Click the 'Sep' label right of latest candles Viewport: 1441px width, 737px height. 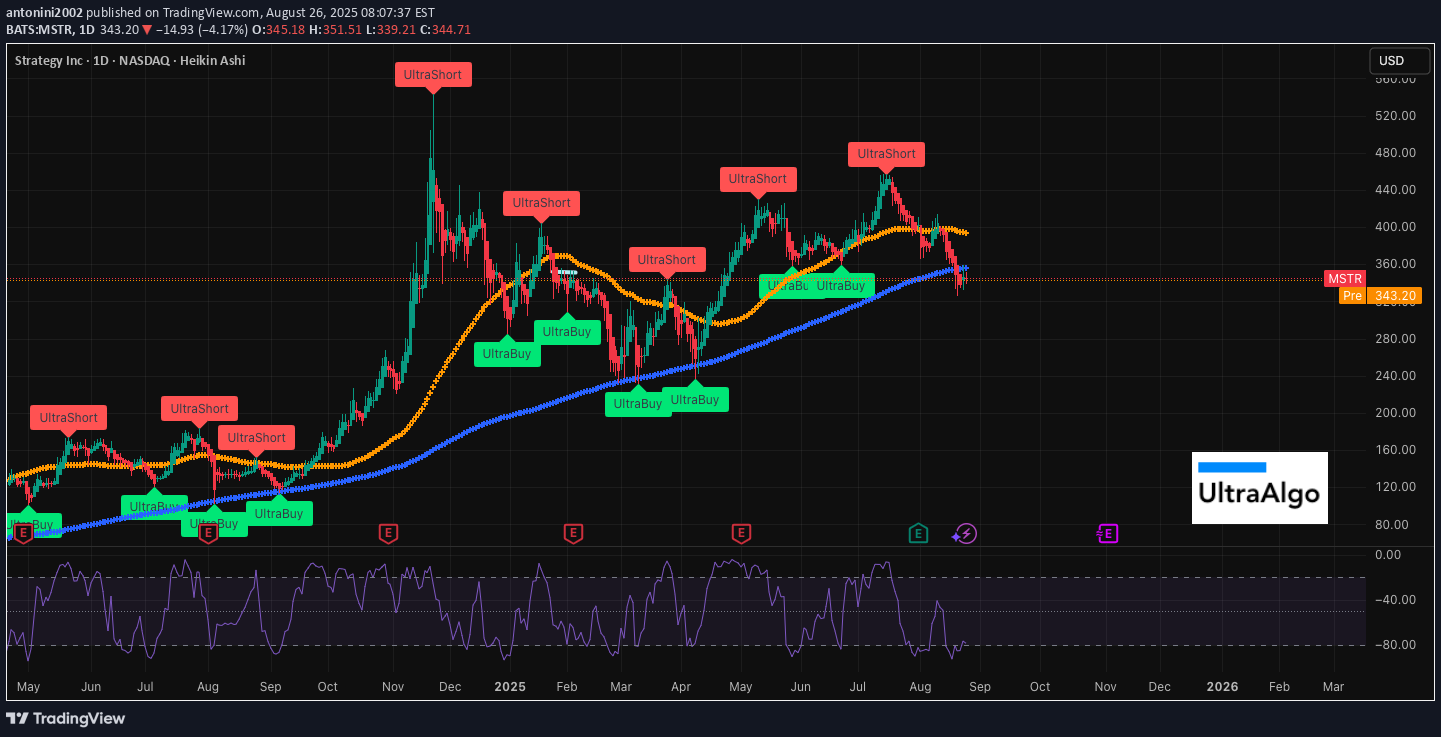[979, 687]
